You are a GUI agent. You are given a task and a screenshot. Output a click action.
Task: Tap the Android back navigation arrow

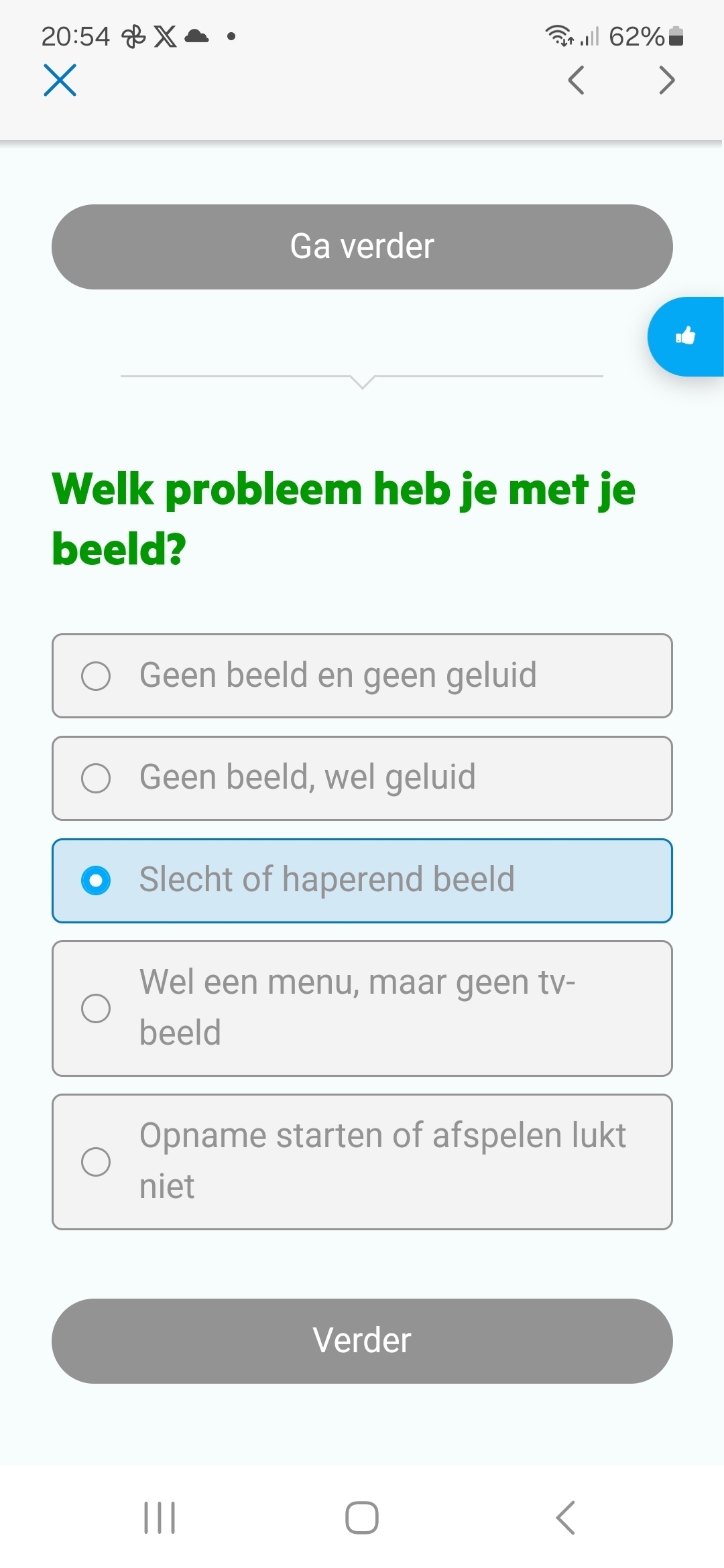click(x=566, y=1517)
